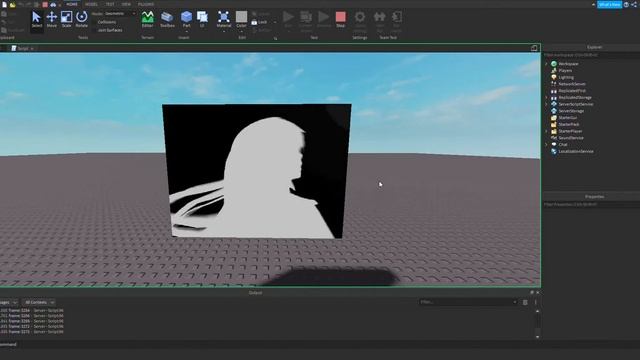Click the viewport expand icon

point(534,48)
